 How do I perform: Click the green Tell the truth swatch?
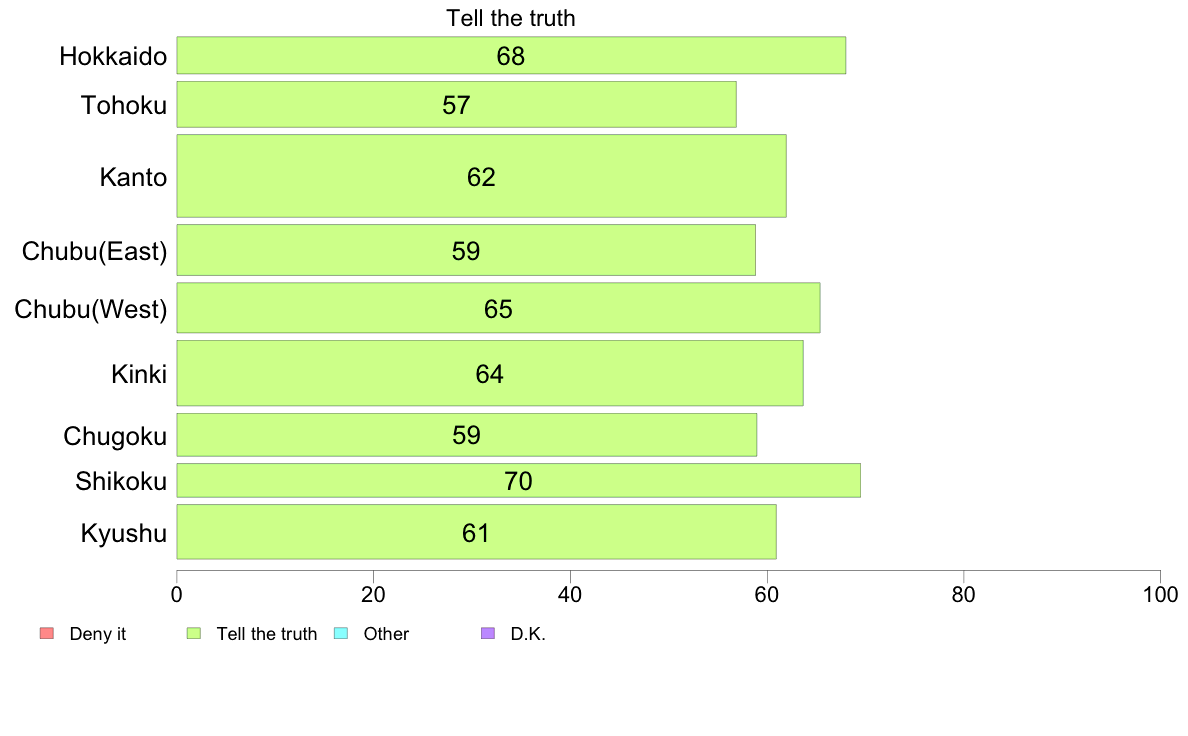194,633
